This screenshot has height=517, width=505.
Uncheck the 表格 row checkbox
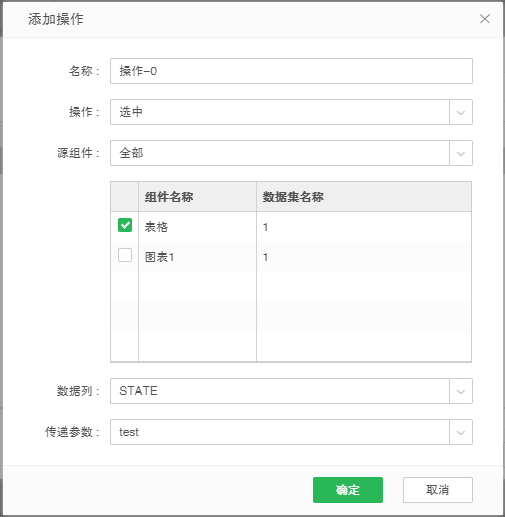[125, 225]
